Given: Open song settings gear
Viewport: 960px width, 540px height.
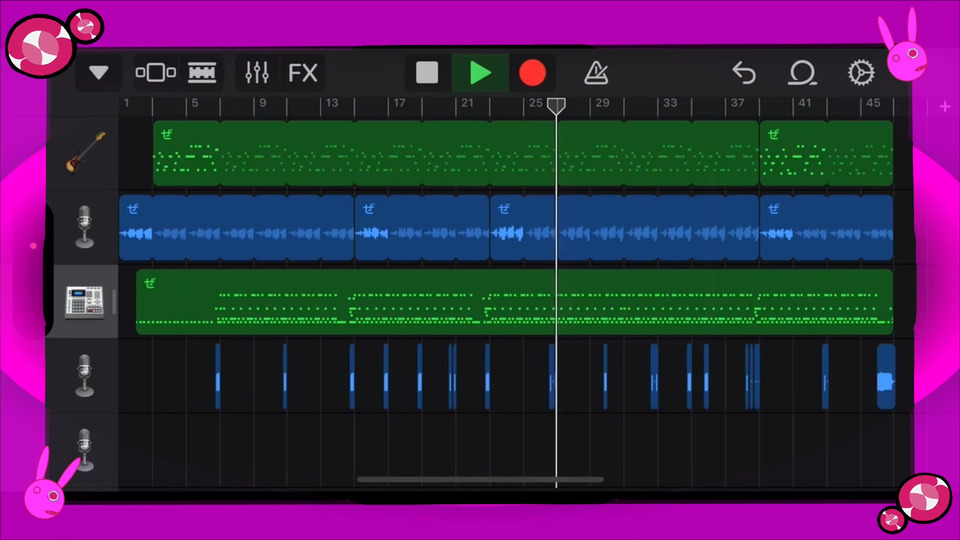Looking at the screenshot, I should [x=861, y=72].
